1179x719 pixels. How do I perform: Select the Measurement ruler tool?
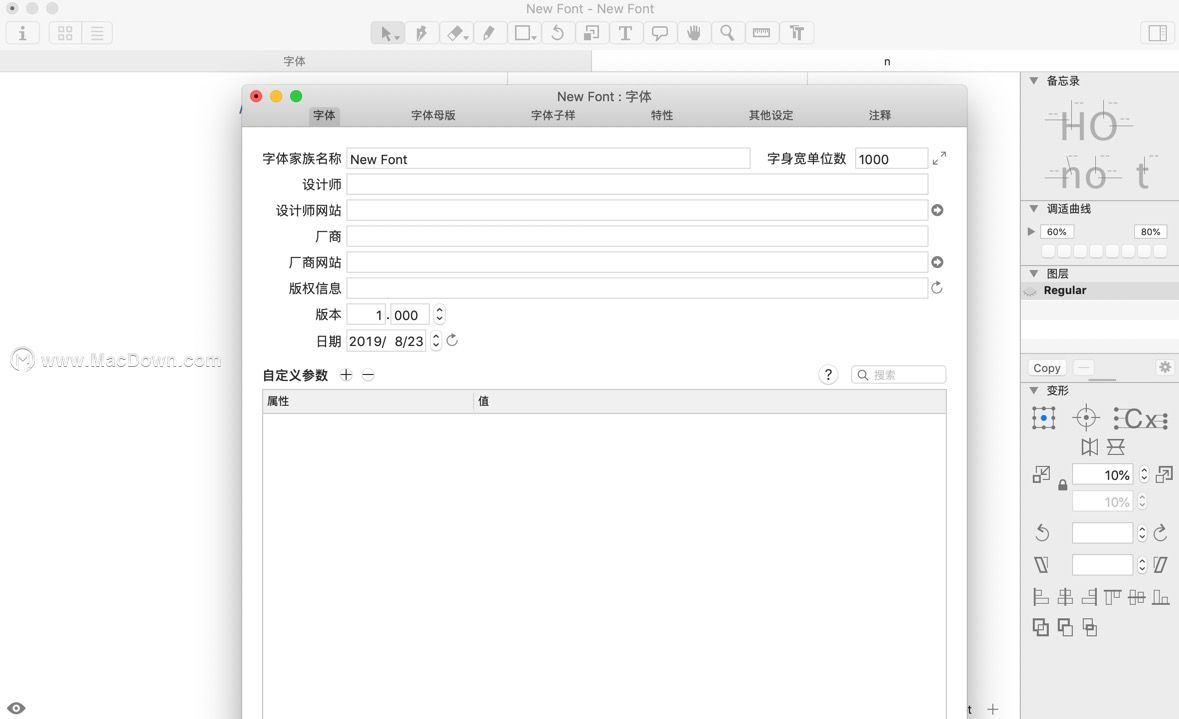pos(761,32)
